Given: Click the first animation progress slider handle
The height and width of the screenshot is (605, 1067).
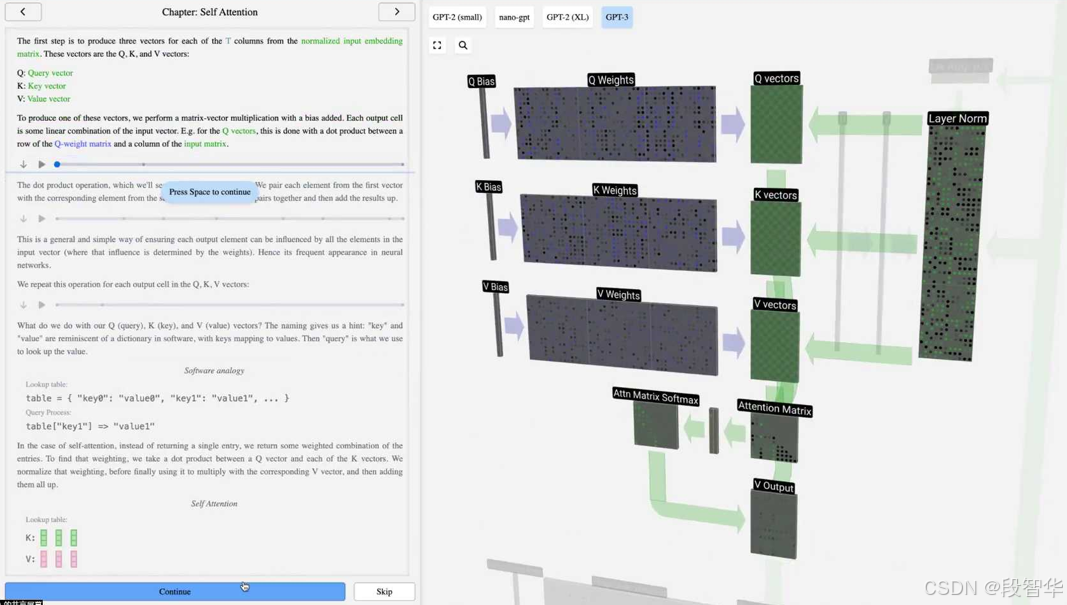Looking at the screenshot, I should 57,164.
